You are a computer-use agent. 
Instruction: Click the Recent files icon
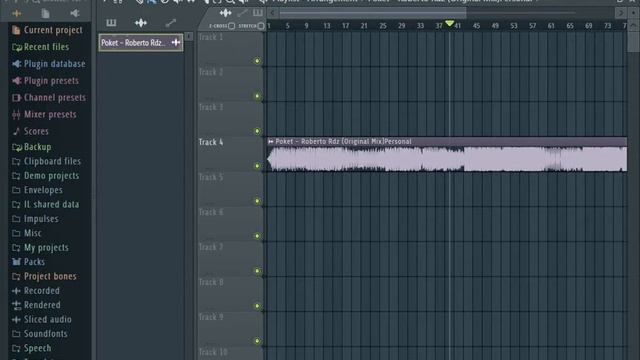(x=17, y=47)
